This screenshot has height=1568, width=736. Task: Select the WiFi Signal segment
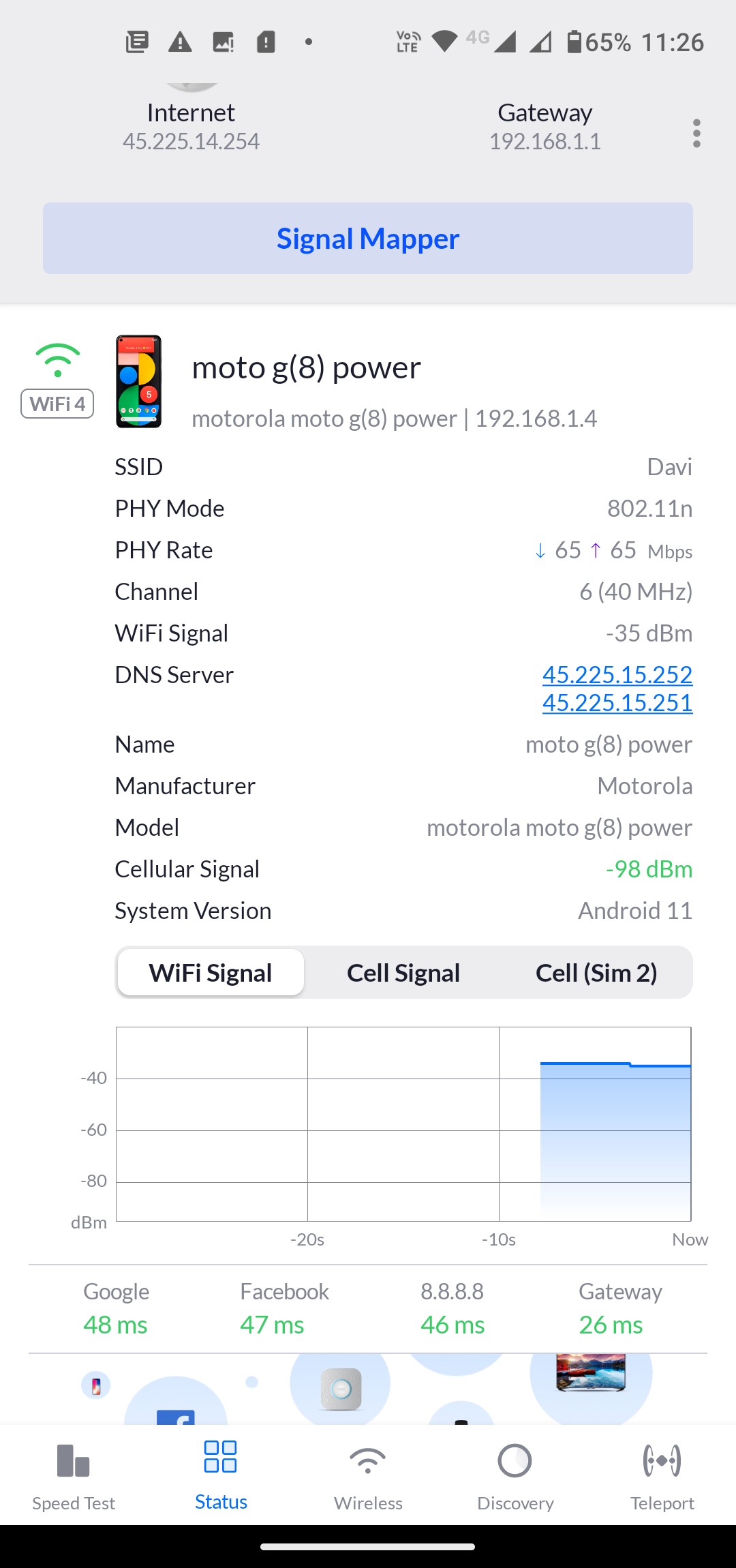point(211,973)
